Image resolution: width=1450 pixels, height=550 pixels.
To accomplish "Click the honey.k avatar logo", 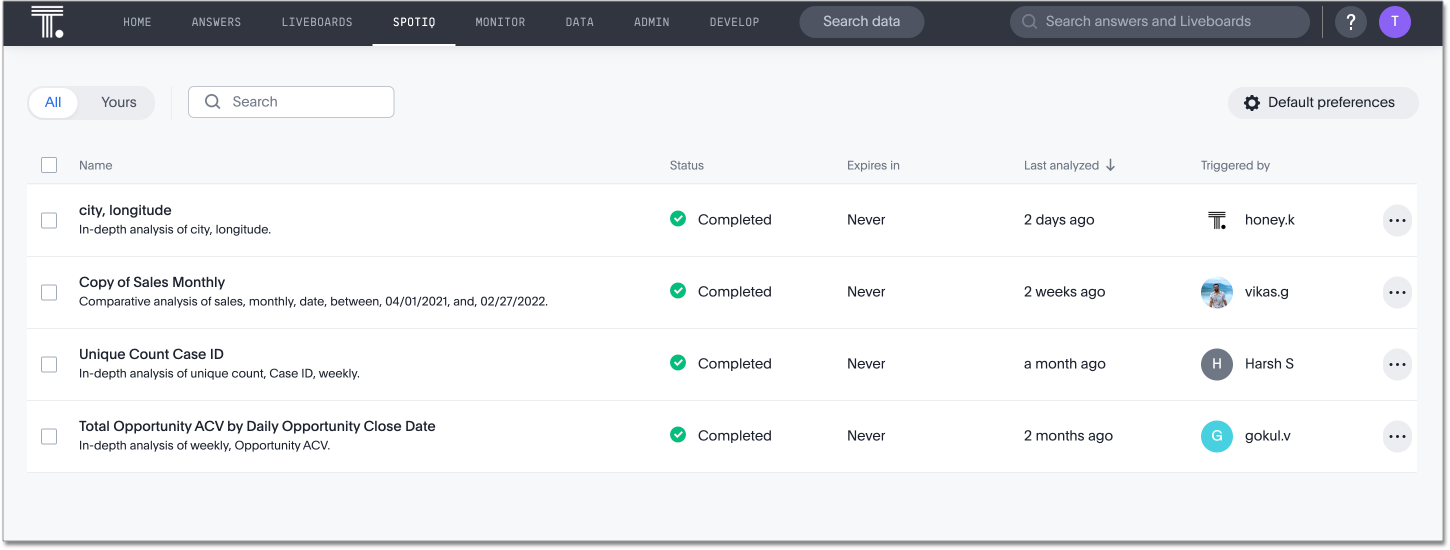I will tap(1216, 220).
